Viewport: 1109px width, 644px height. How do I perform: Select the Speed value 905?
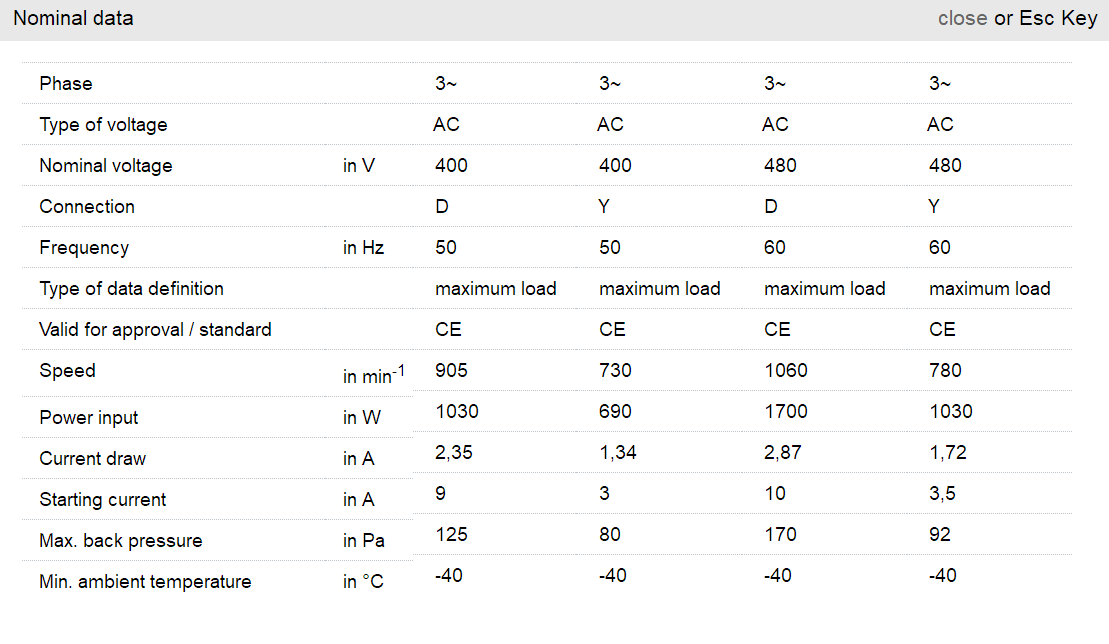pos(451,371)
